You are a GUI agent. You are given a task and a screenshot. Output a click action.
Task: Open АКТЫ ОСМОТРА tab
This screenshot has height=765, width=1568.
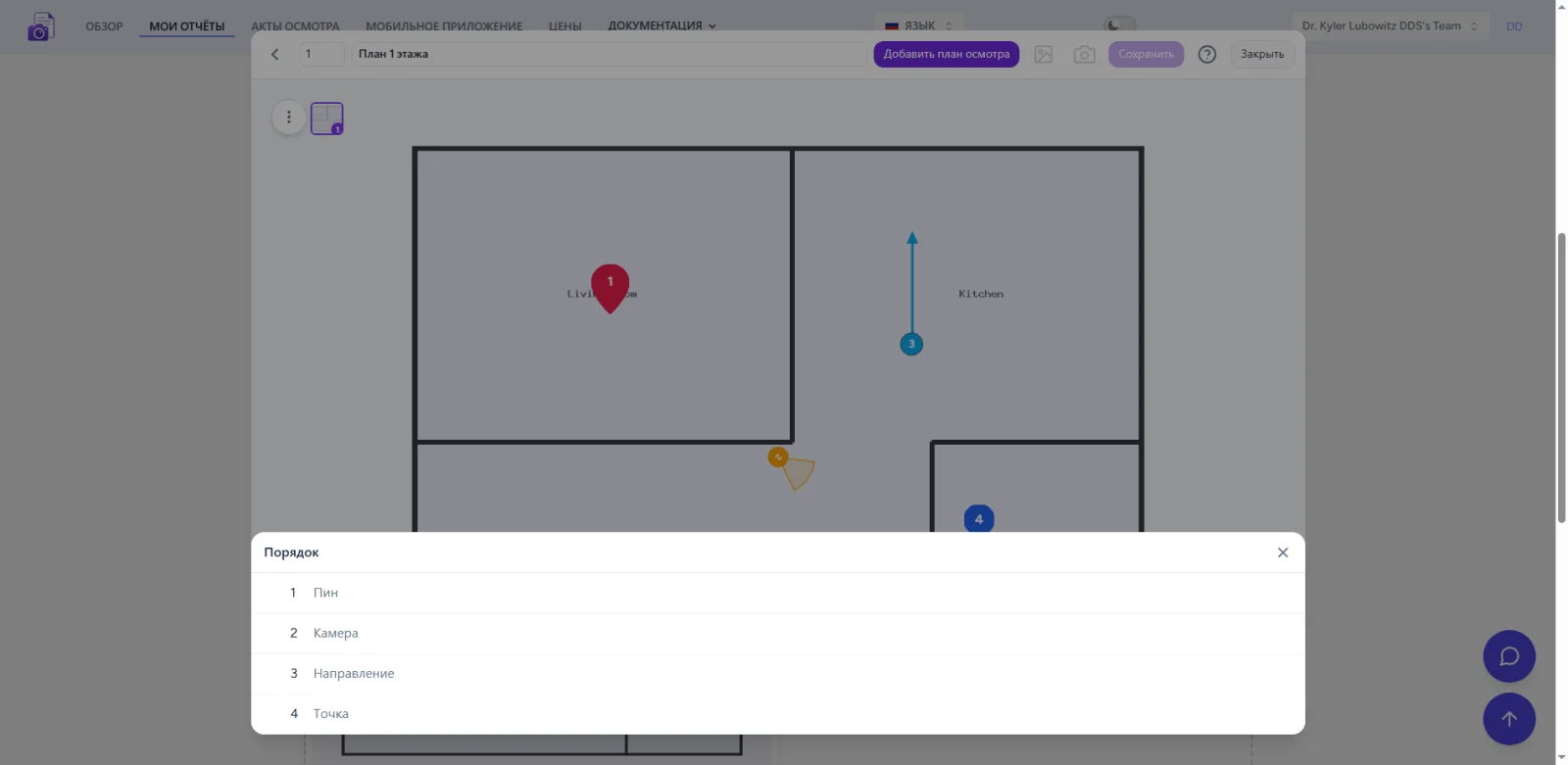click(x=295, y=26)
